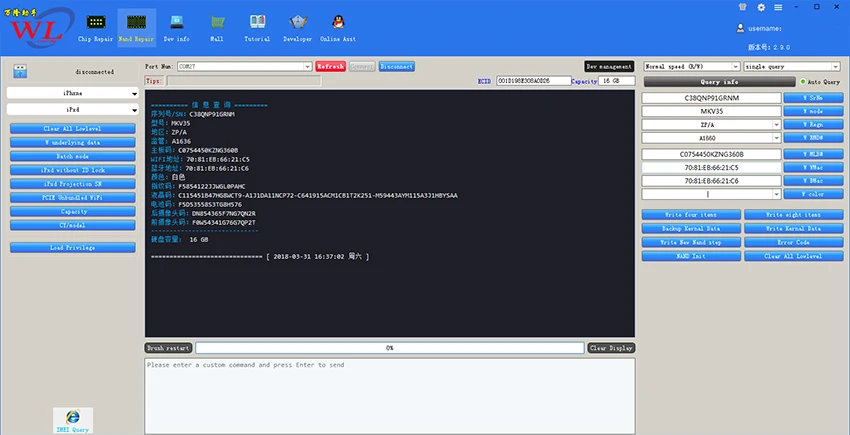
Task: Click the CT/model button
Action: (x=73, y=225)
